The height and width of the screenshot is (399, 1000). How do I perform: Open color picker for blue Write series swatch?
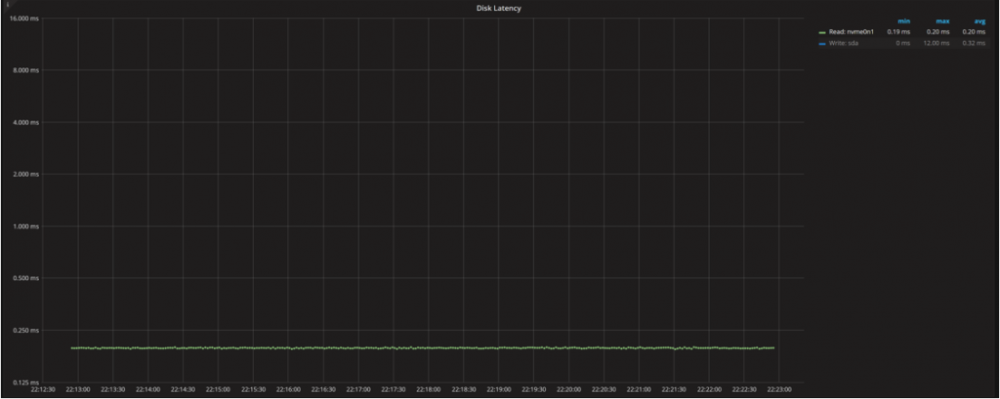[823, 43]
